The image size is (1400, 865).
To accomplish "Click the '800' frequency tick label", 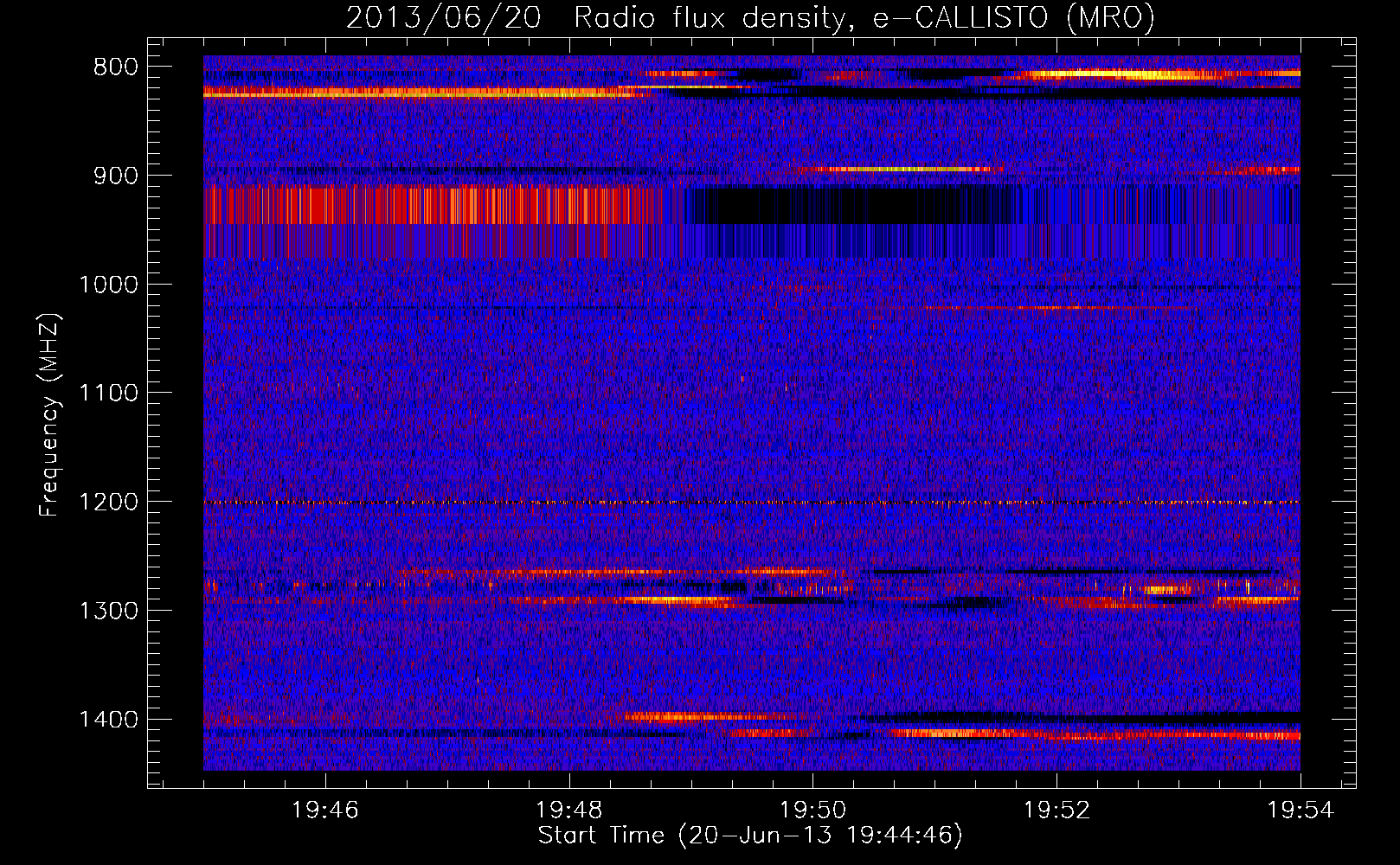I will pos(115,67).
